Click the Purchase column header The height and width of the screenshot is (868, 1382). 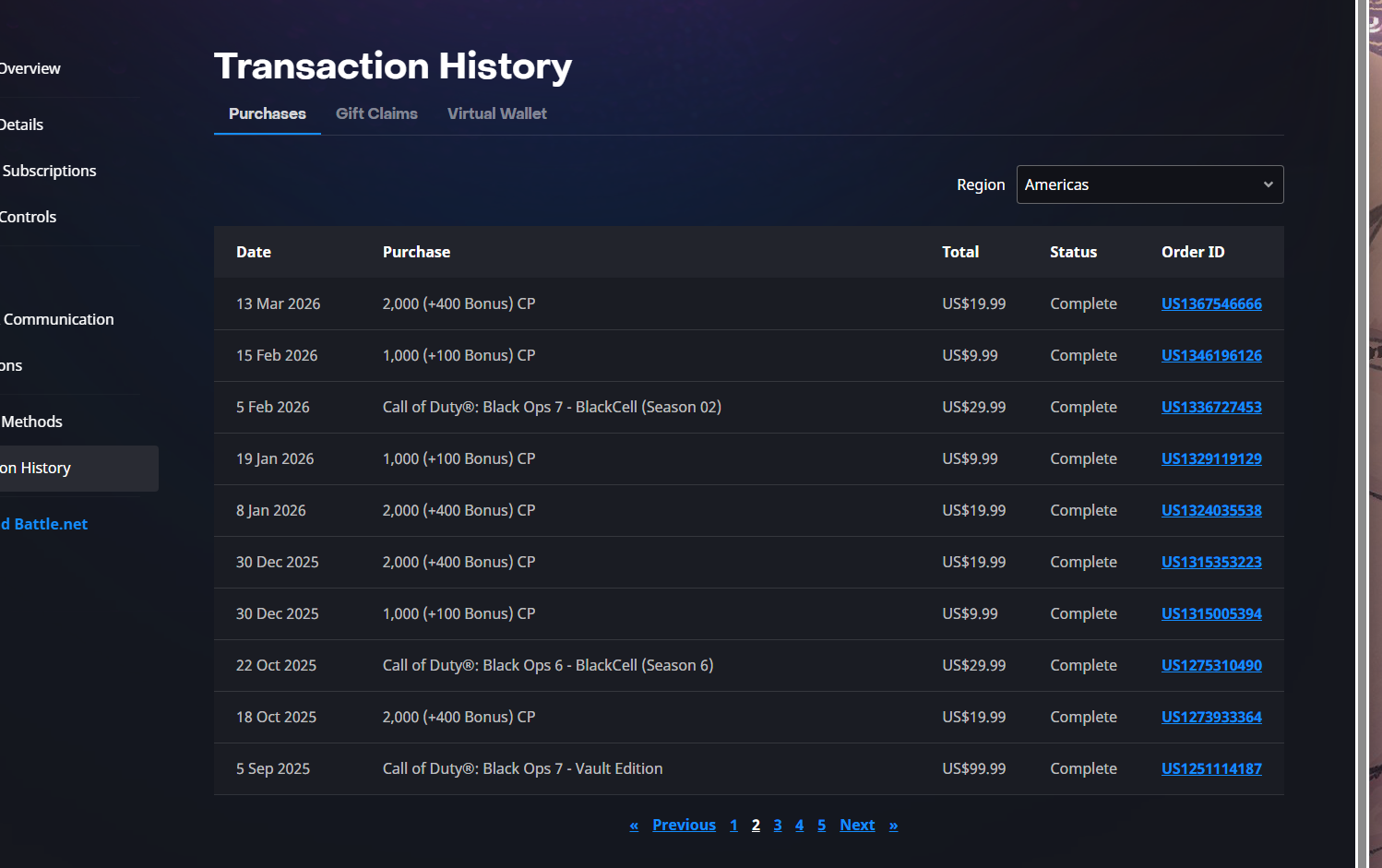416,252
